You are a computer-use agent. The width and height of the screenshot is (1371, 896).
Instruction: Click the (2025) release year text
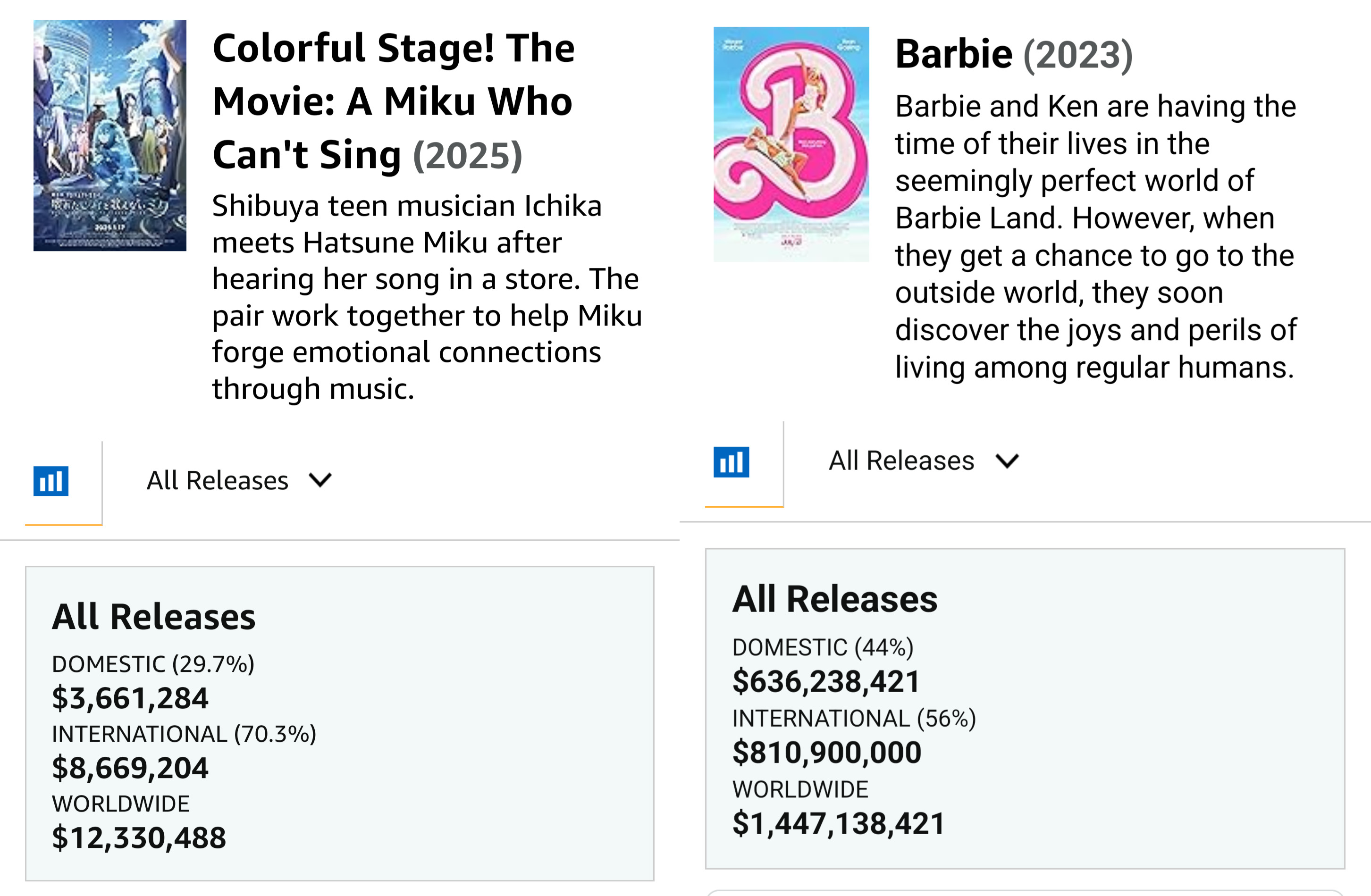click(x=468, y=156)
